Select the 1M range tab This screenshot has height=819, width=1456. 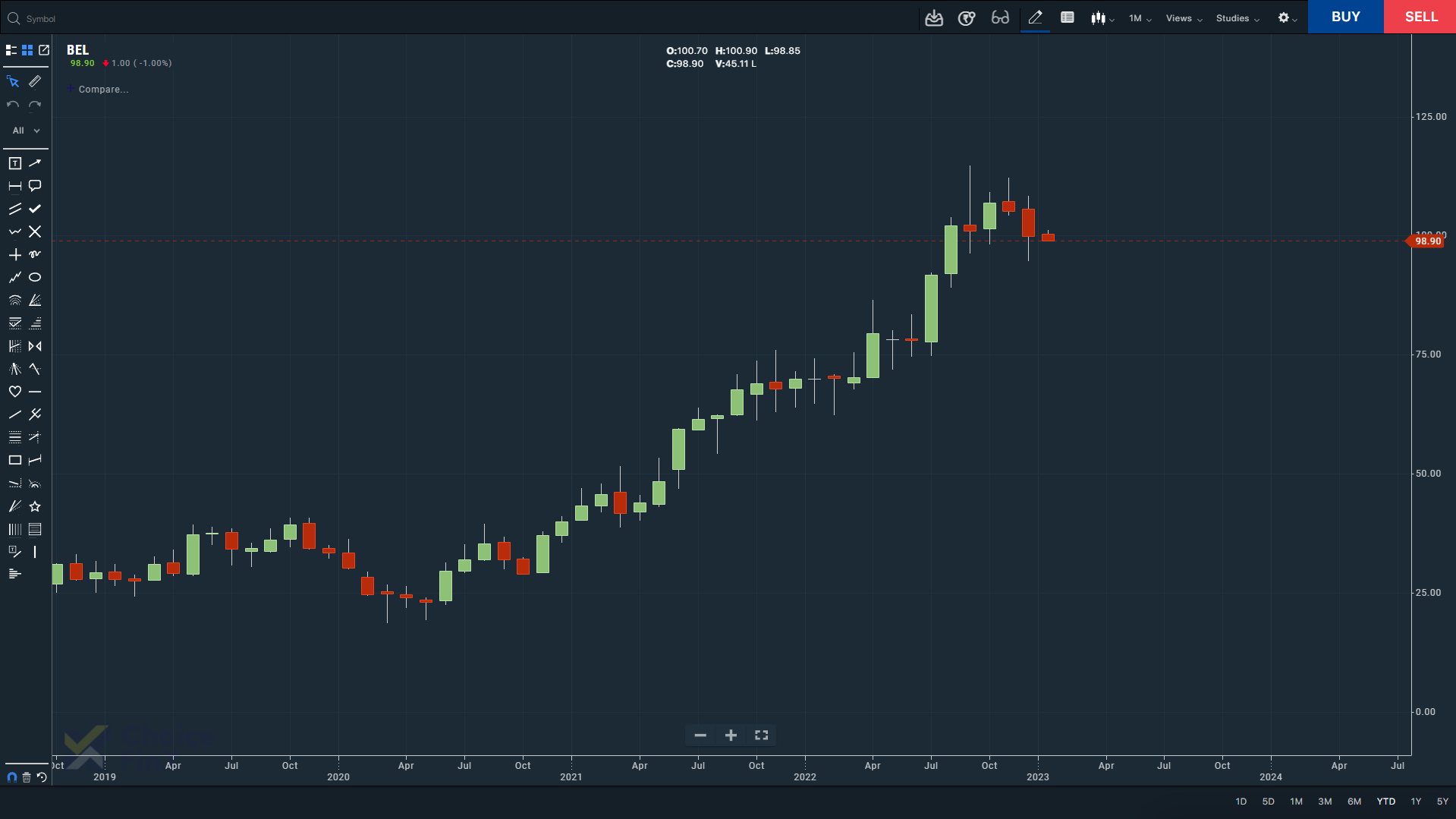[x=1297, y=802]
